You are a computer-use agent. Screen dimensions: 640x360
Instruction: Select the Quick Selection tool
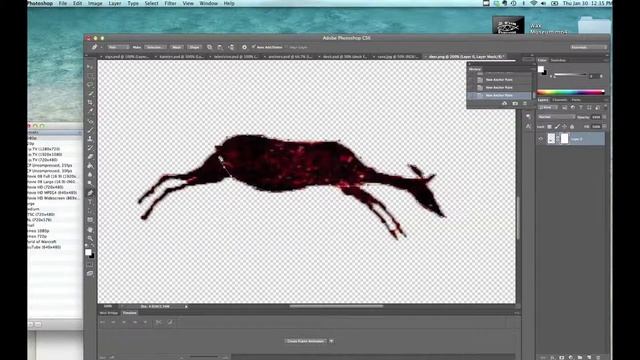[90, 93]
